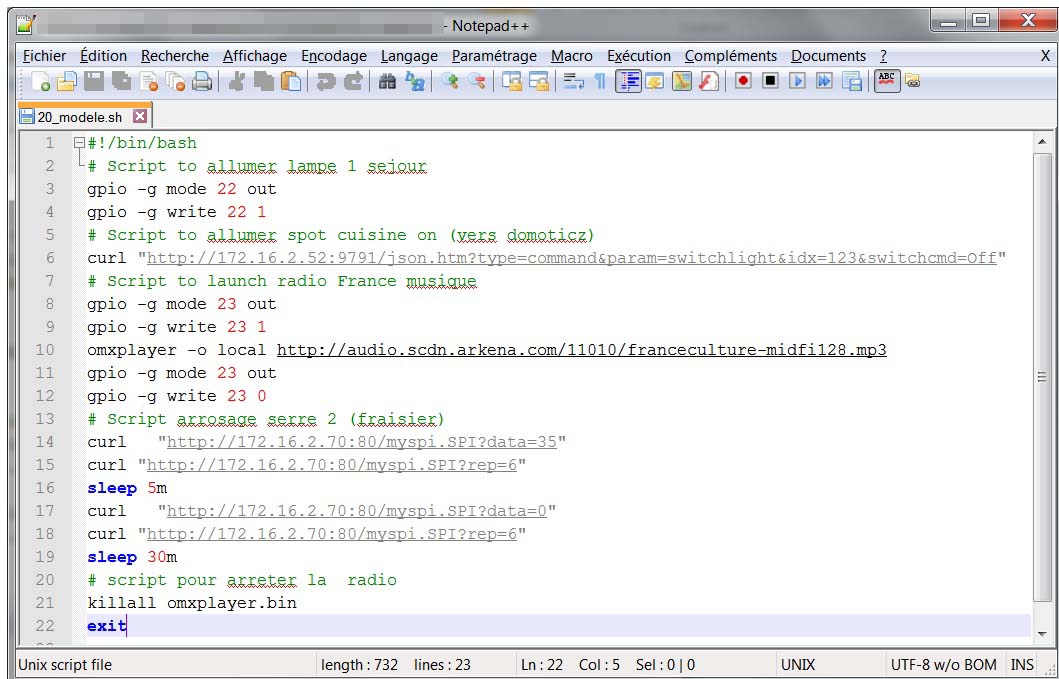
Task: Open the Replace dialog icon
Action: pos(415,82)
